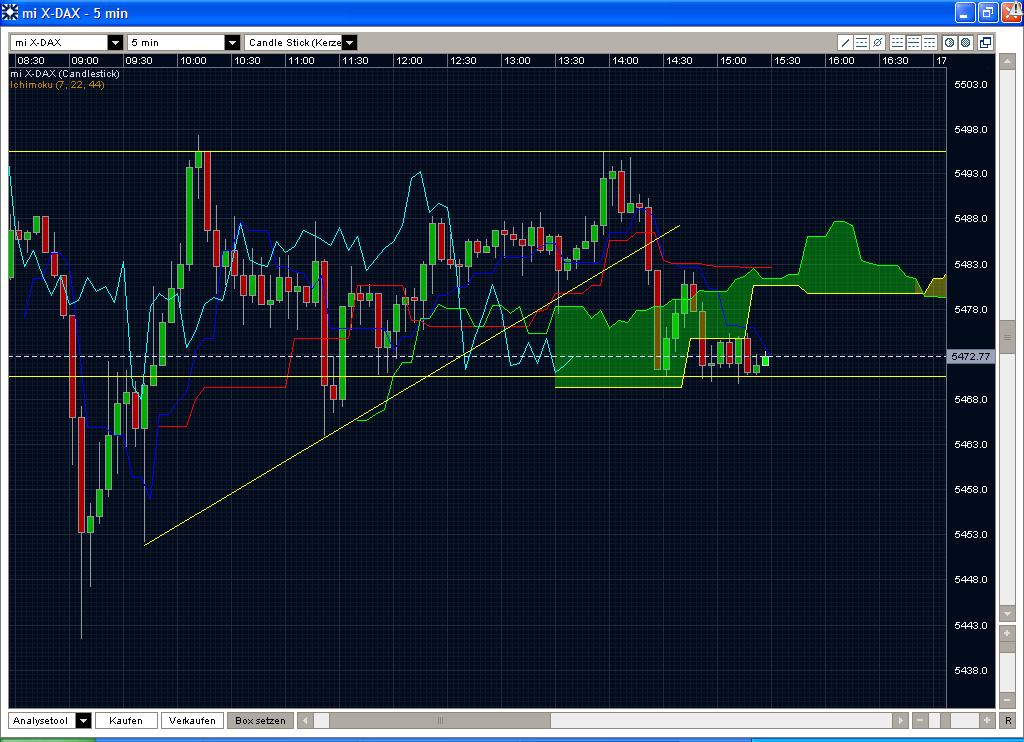Select the diagonal trend line drawing tool
Screen dimensions: 1024x742
coord(845,42)
